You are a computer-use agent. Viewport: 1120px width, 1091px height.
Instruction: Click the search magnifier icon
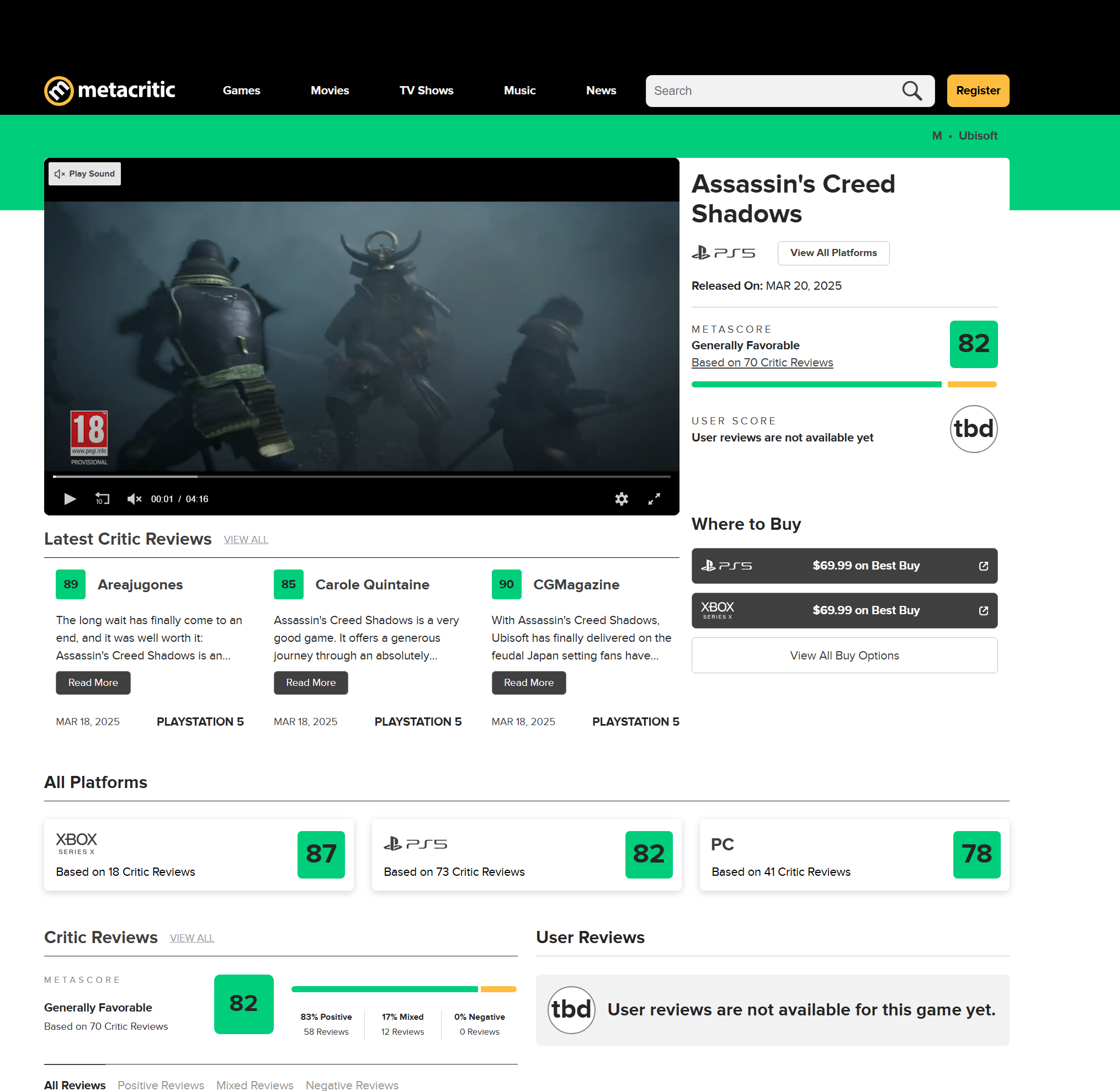tap(911, 91)
